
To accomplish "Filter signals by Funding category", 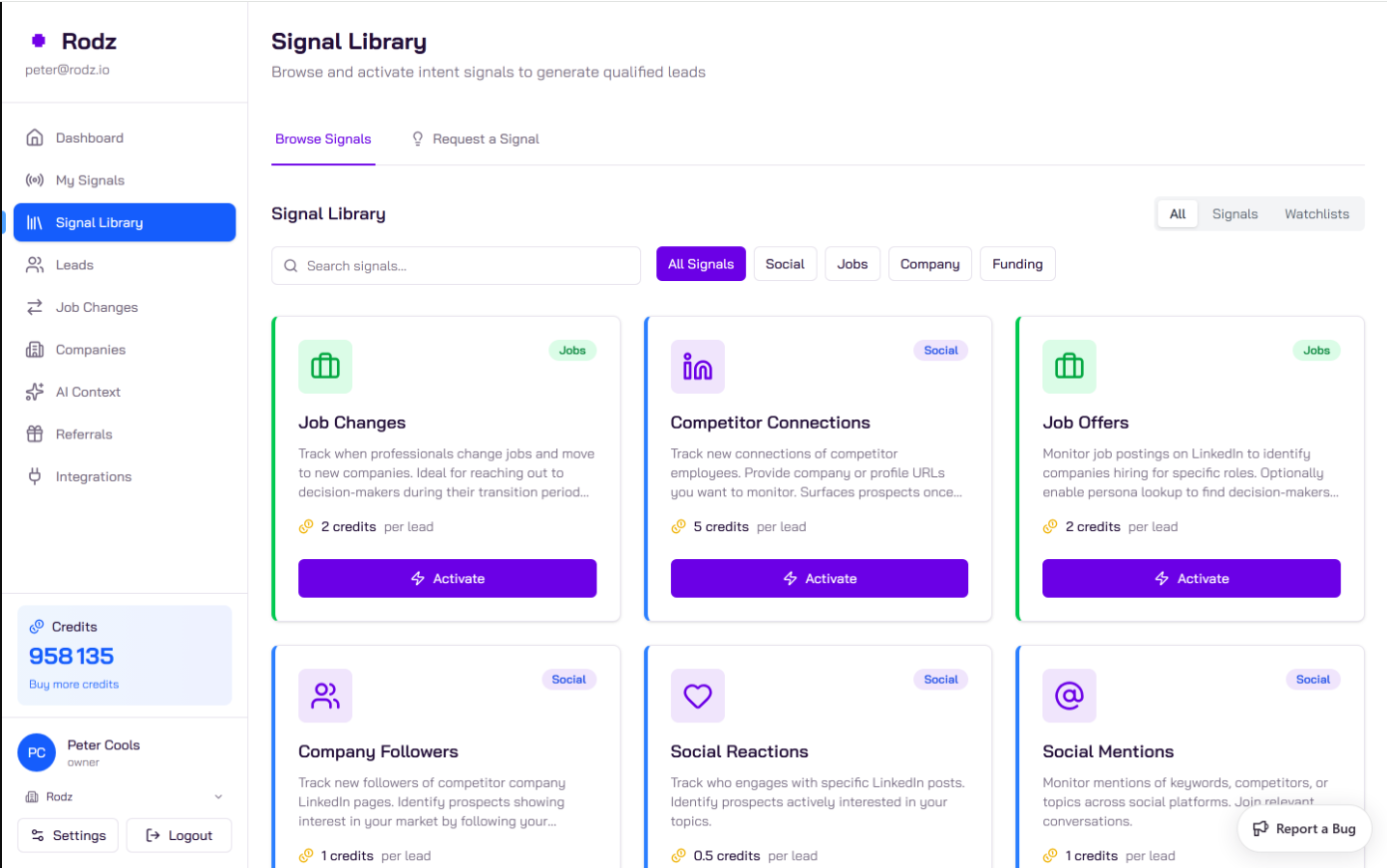I will [x=1017, y=264].
